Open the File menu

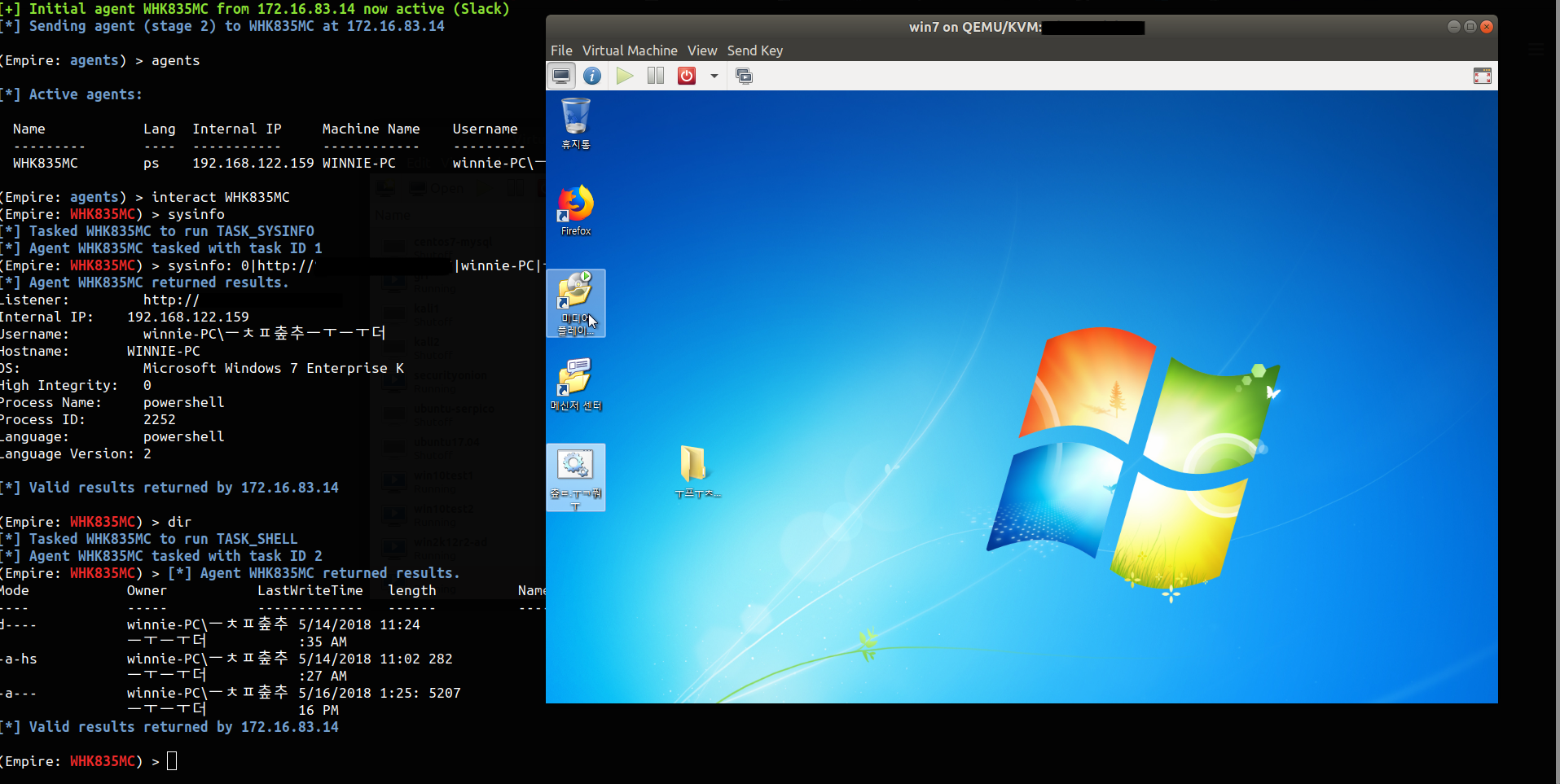(560, 50)
